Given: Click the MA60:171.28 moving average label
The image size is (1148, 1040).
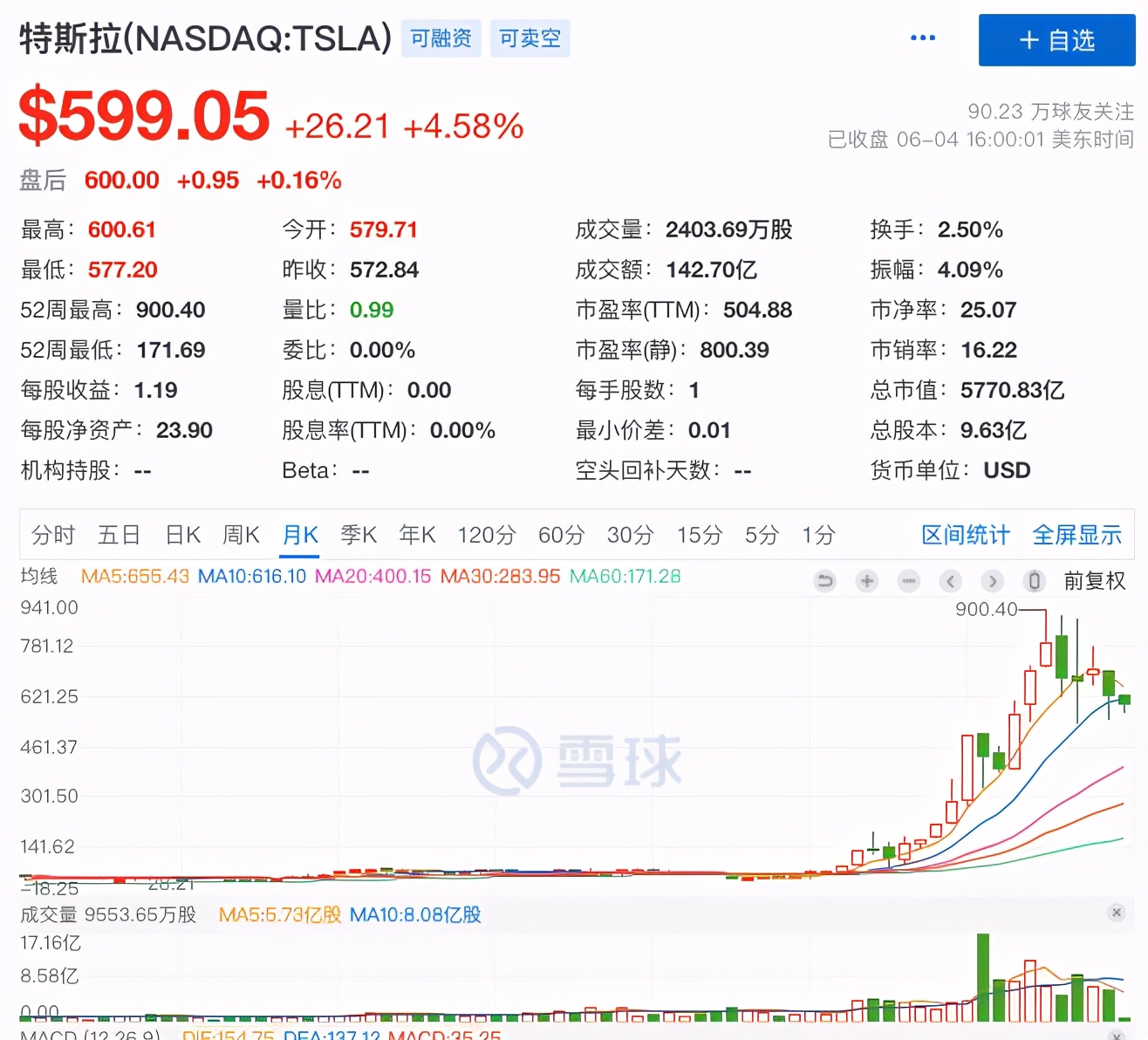Looking at the screenshot, I should (625, 576).
